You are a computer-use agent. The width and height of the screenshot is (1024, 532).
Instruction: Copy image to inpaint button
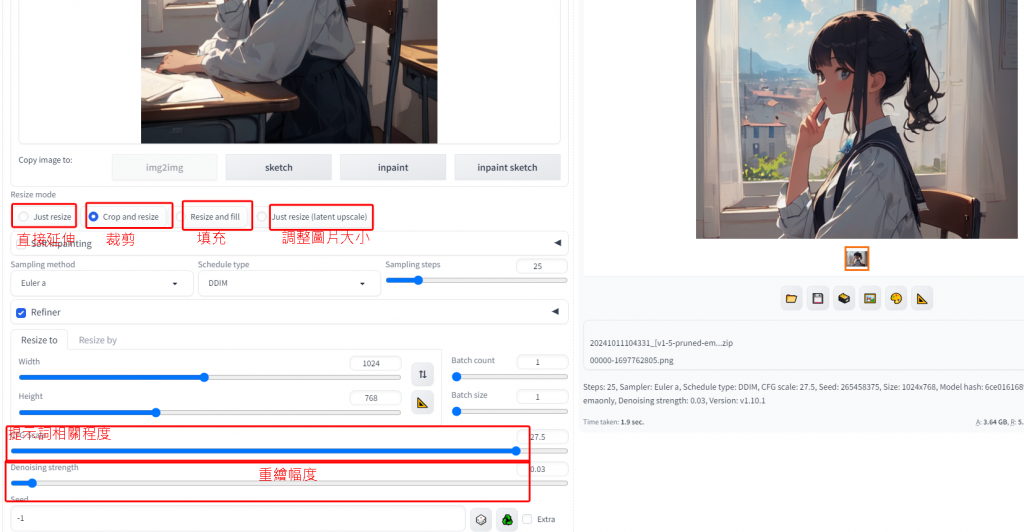(393, 167)
